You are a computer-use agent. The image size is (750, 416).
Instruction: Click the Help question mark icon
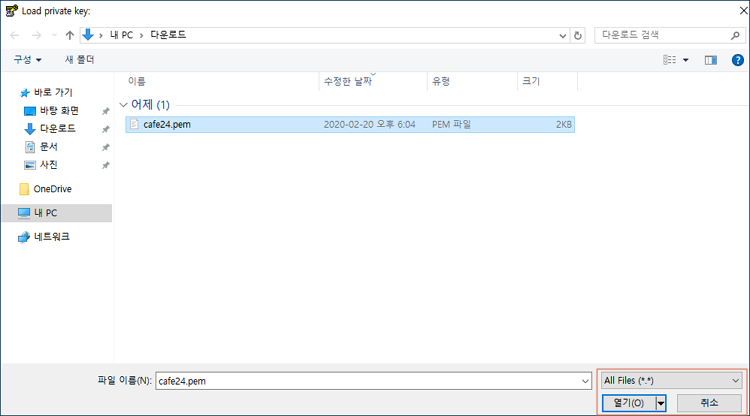pos(735,60)
